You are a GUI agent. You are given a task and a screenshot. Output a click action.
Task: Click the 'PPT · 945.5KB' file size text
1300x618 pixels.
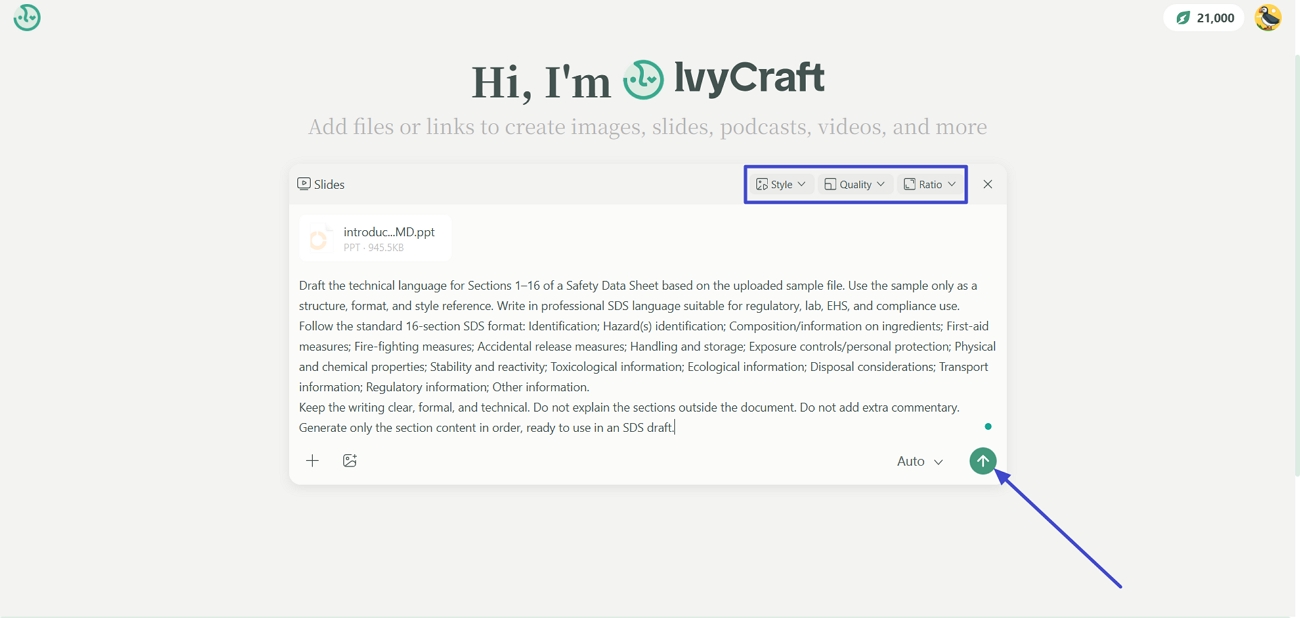point(374,247)
